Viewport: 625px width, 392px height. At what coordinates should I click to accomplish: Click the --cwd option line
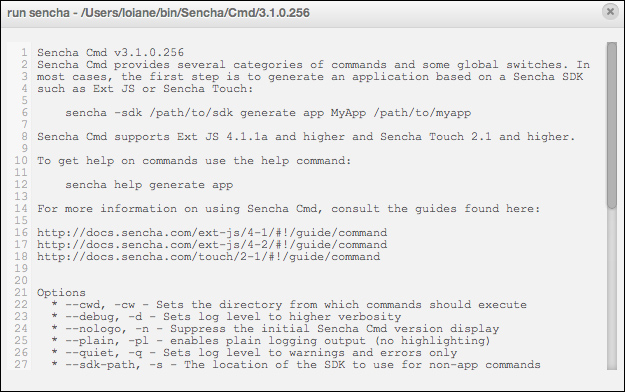pos(289,305)
